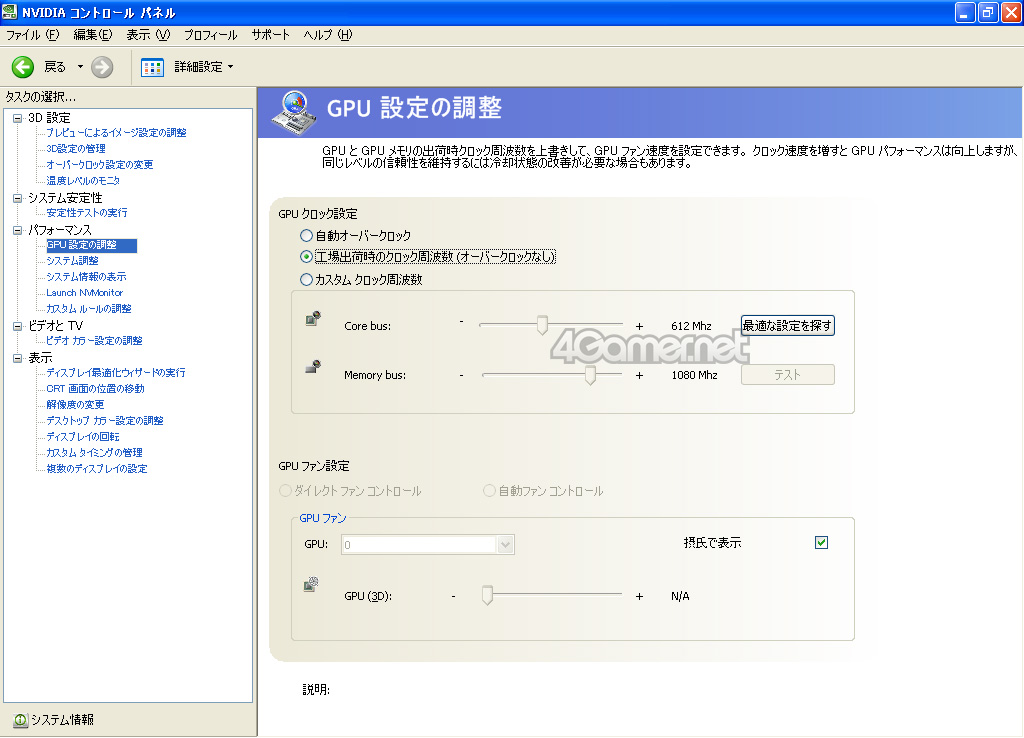Open the 編集 (E) menu

[x=93, y=35]
